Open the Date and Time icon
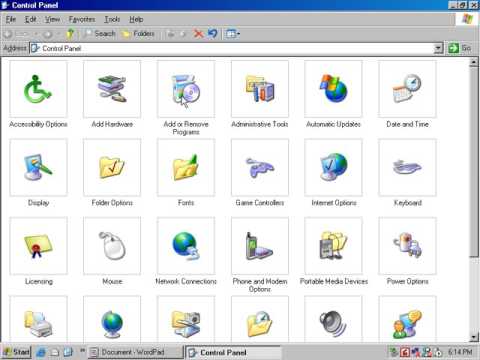The image size is (480, 360). click(x=407, y=89)
